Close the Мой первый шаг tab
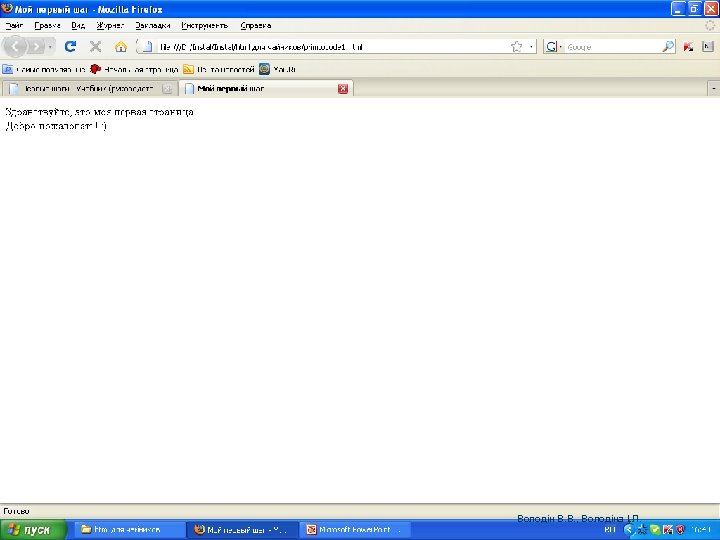 click(343, 89)
